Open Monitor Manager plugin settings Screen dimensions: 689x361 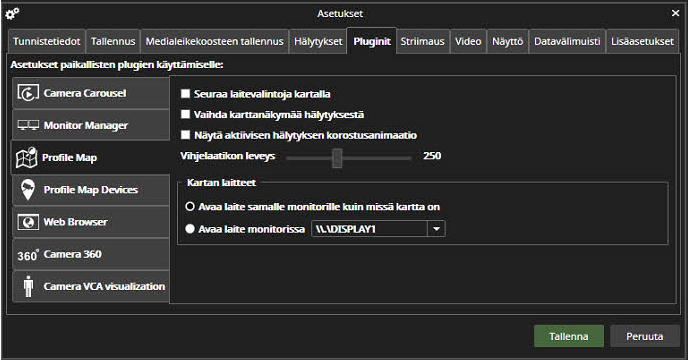(x=91, y=126)
